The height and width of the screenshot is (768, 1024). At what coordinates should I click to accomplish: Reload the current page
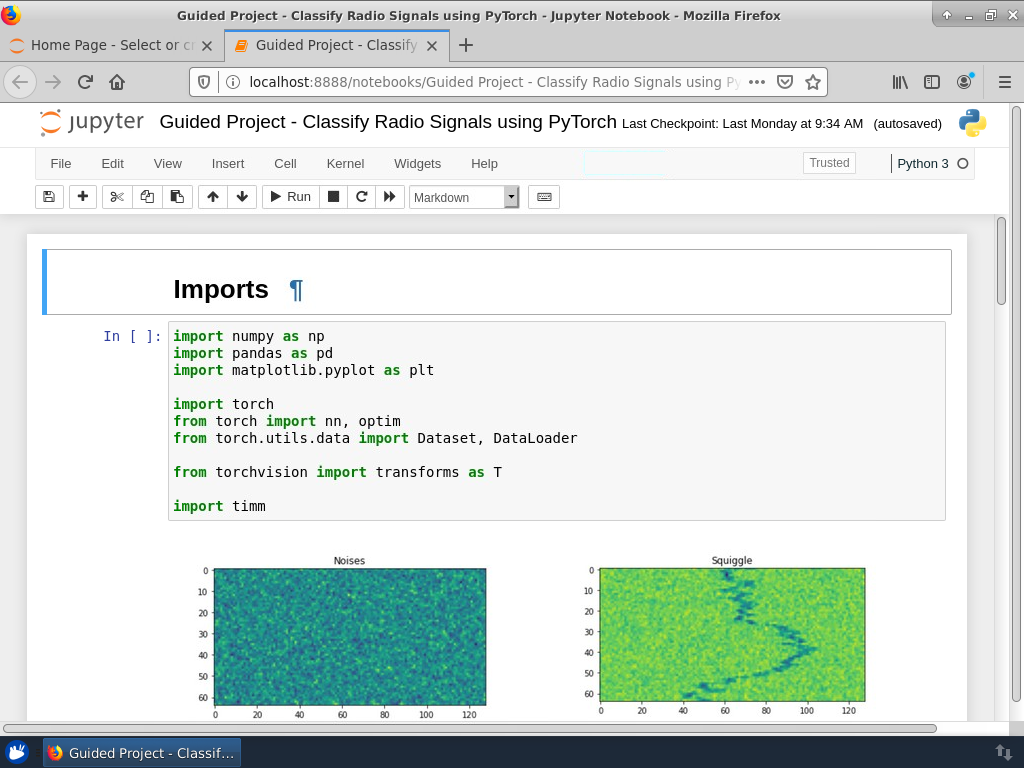(x=85, y=82)
